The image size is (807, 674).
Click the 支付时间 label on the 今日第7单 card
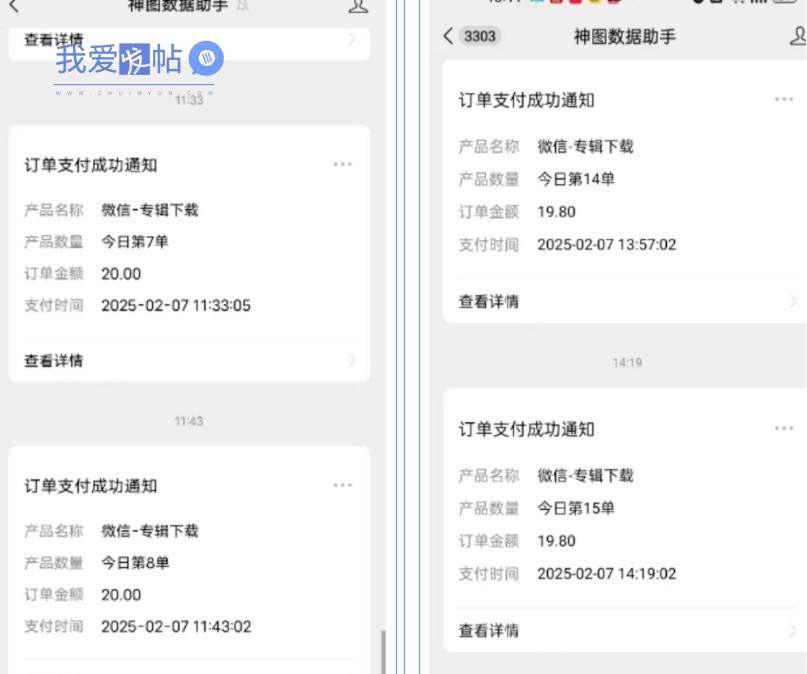coord(54,306)
